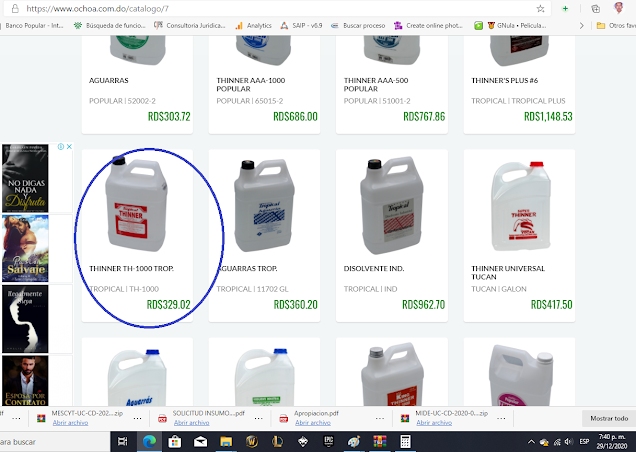Open the No Digas Nada y Disfruta ad
The width and height of the screenshot is (636, 452).
tap(25, 178)
